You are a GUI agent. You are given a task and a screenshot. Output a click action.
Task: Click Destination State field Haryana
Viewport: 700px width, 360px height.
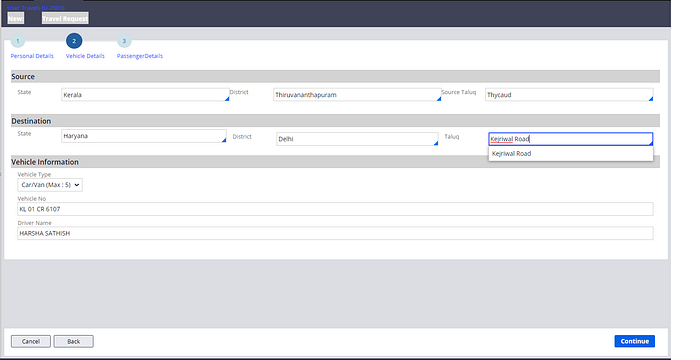pos(144,136)
